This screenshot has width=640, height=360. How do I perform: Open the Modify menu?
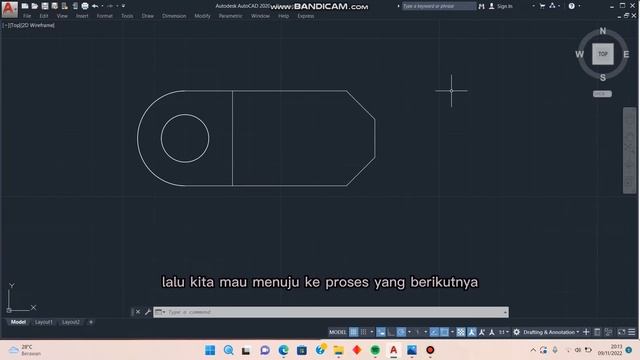202,16
